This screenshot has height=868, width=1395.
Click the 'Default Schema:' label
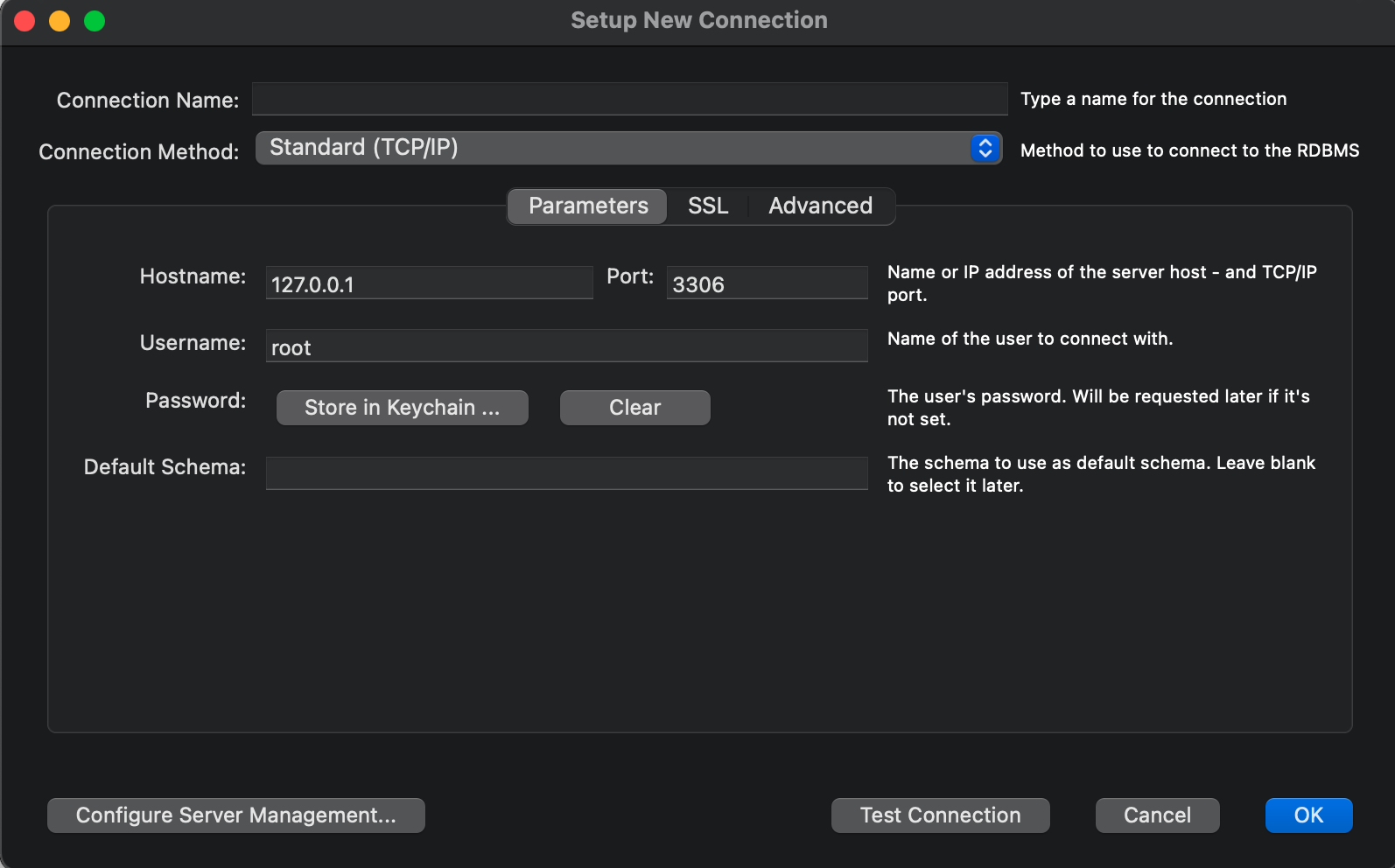tap(165, 467)
